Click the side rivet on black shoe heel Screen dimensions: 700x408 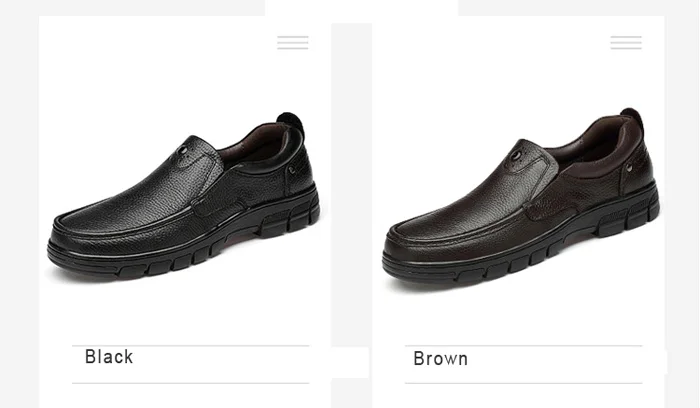[291, 170]
